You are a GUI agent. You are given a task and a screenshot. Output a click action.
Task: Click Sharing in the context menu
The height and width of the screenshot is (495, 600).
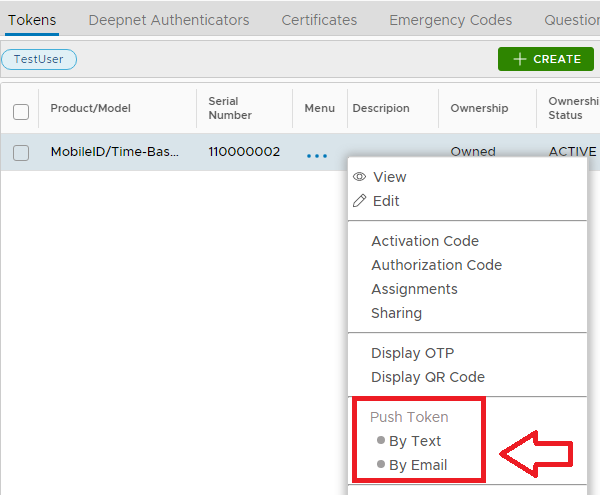tap(396, 313)
